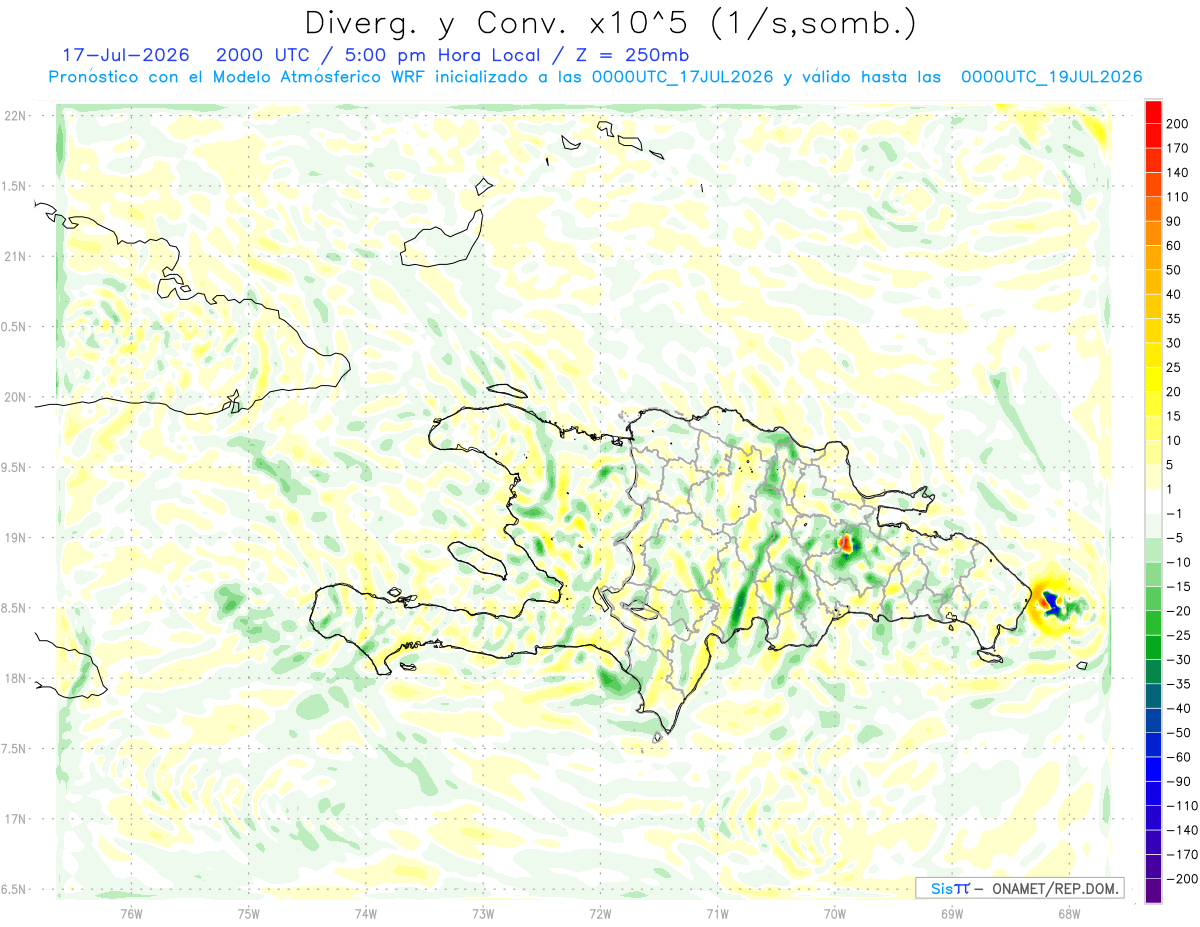Click the "9.5N" latitude label

(15, 468)
